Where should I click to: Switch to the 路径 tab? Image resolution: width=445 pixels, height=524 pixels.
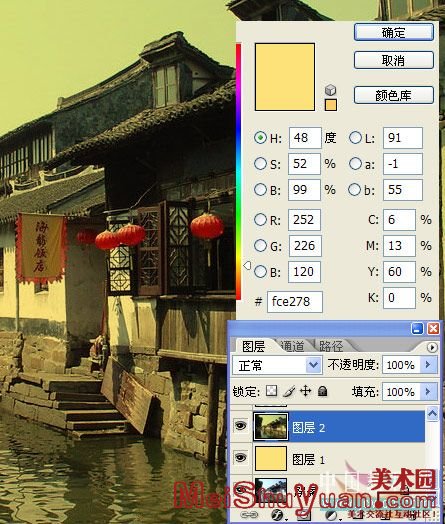point(331,347)
